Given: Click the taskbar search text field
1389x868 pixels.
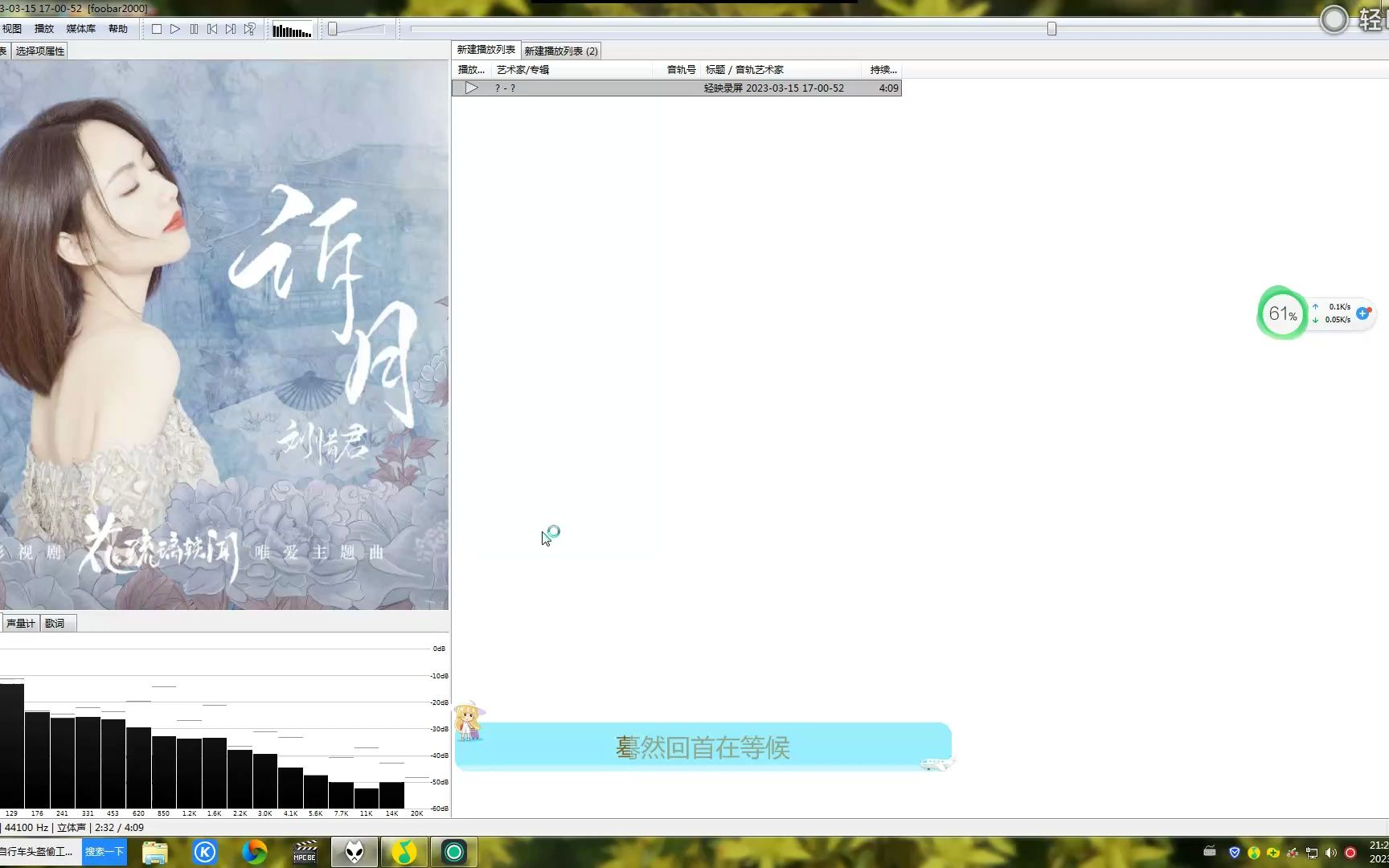Looking at the screenshot, I should 40,852.
